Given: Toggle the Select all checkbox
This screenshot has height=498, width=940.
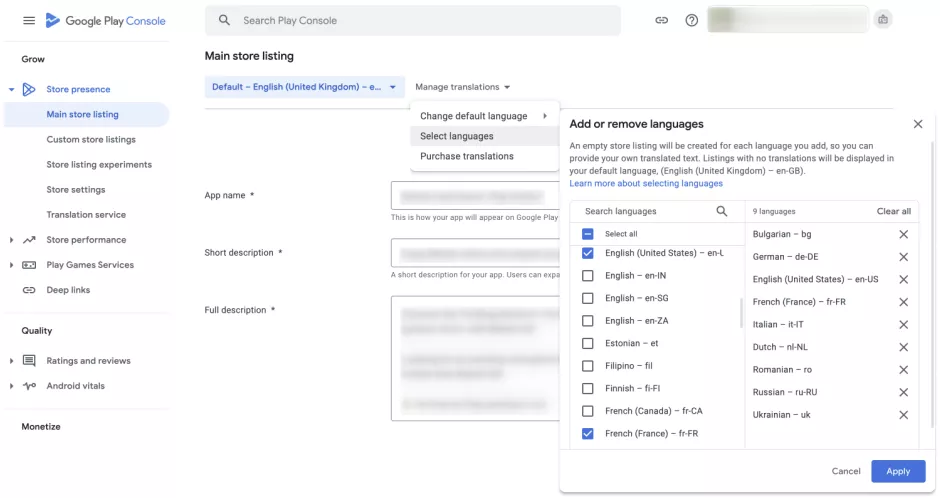Looking at the screenshot, I should 588,234.
